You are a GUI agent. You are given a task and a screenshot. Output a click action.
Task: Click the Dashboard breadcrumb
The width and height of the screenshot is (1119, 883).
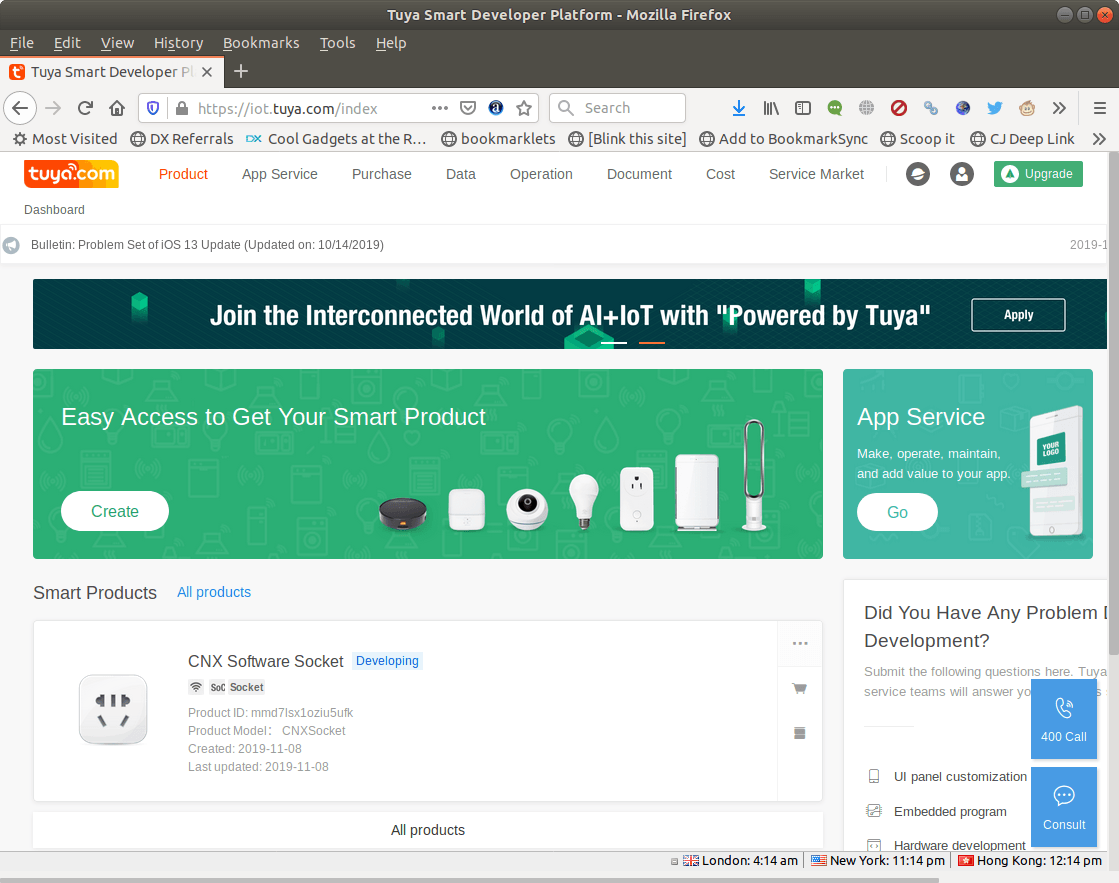click(54, 210)
